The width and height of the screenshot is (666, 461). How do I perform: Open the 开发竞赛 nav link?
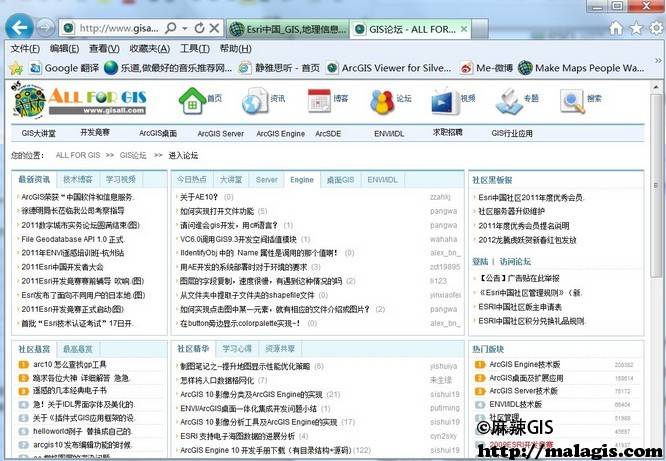pyautogui.click(x=95, y=133)
